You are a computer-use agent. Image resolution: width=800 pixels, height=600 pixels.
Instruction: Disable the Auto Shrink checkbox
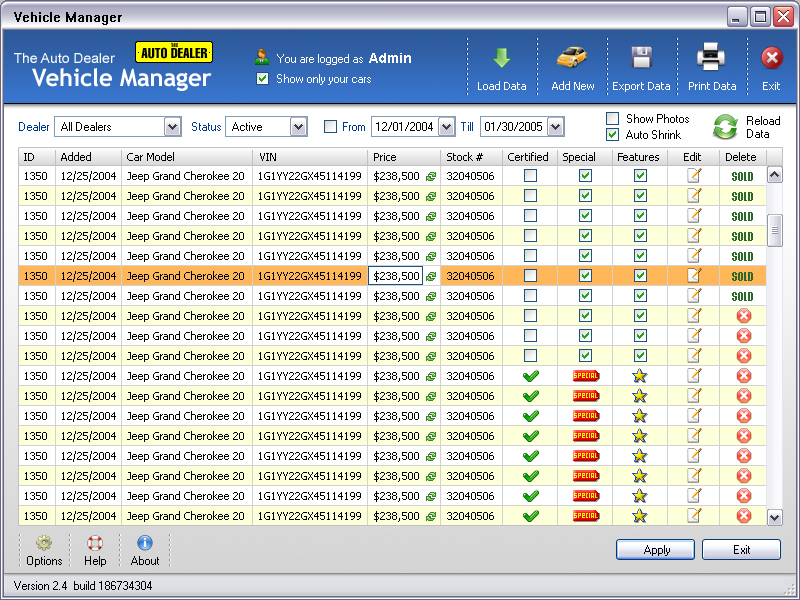click(612, 135)
